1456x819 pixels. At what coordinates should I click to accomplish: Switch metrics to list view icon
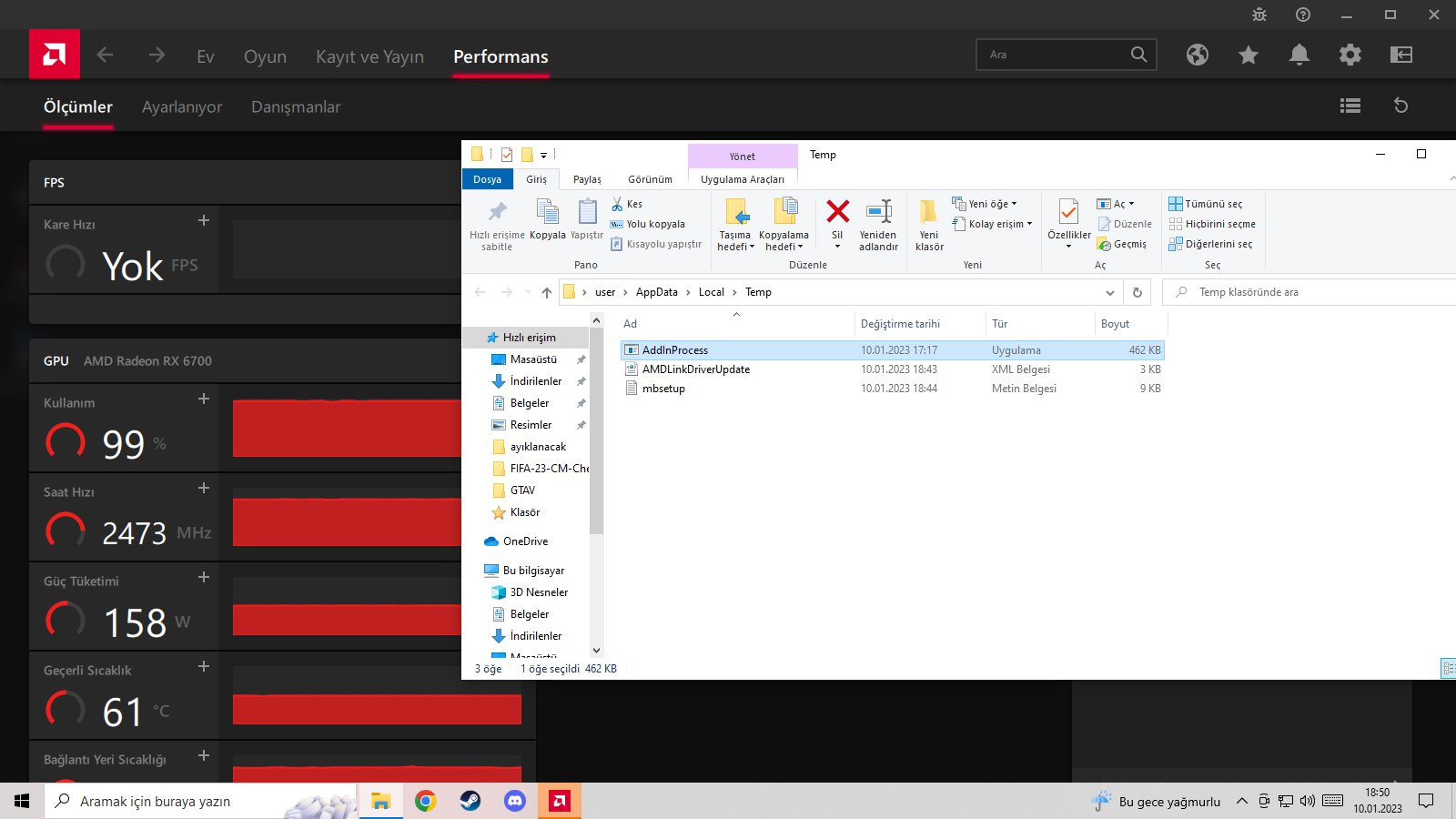1350,106
